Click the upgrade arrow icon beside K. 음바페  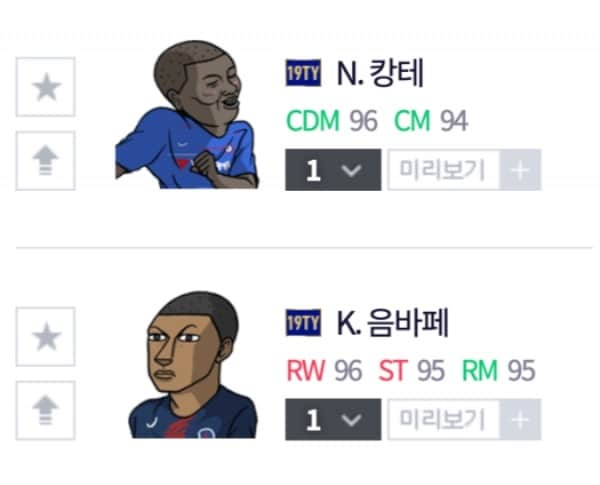[46, 410]
